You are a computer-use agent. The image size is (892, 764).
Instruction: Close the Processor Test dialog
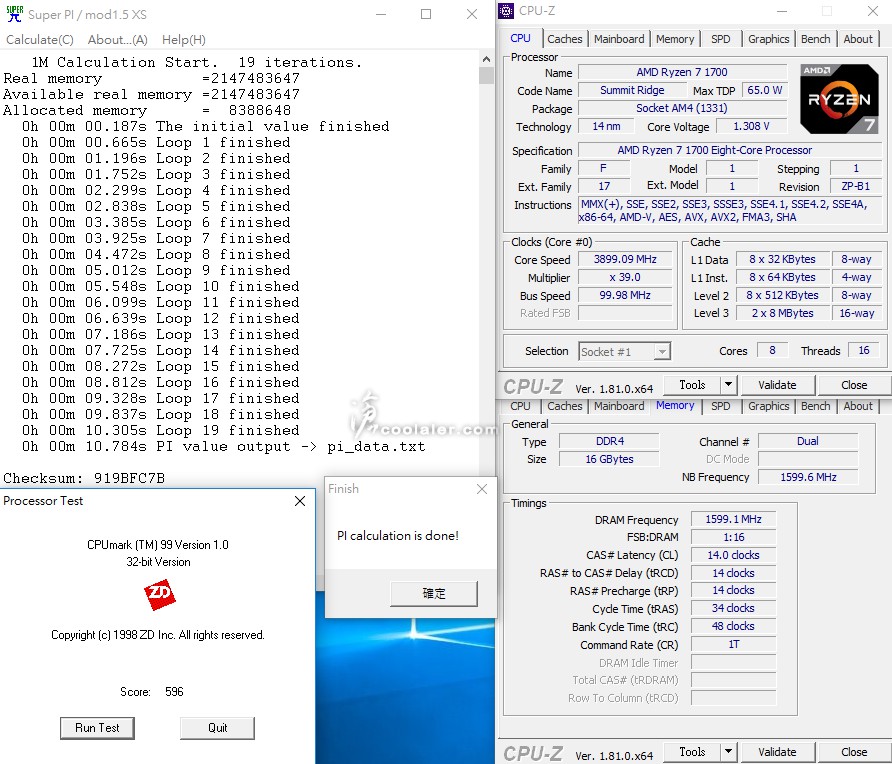click(300, 501)
